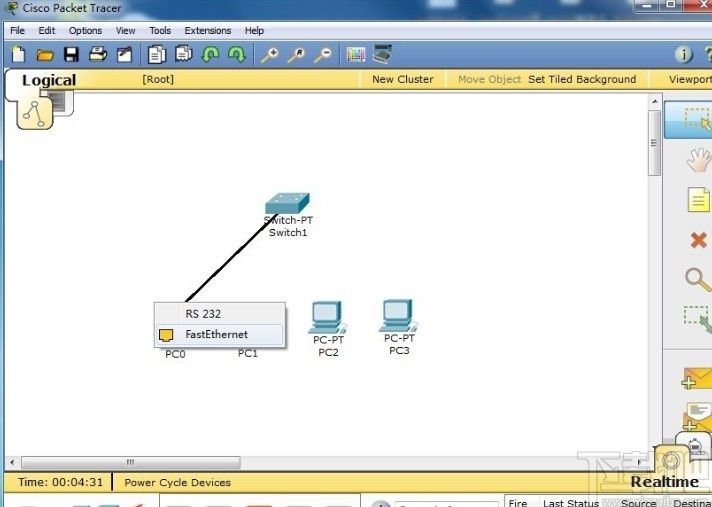
Task: Click the Source column header
Action: (638, 503)
